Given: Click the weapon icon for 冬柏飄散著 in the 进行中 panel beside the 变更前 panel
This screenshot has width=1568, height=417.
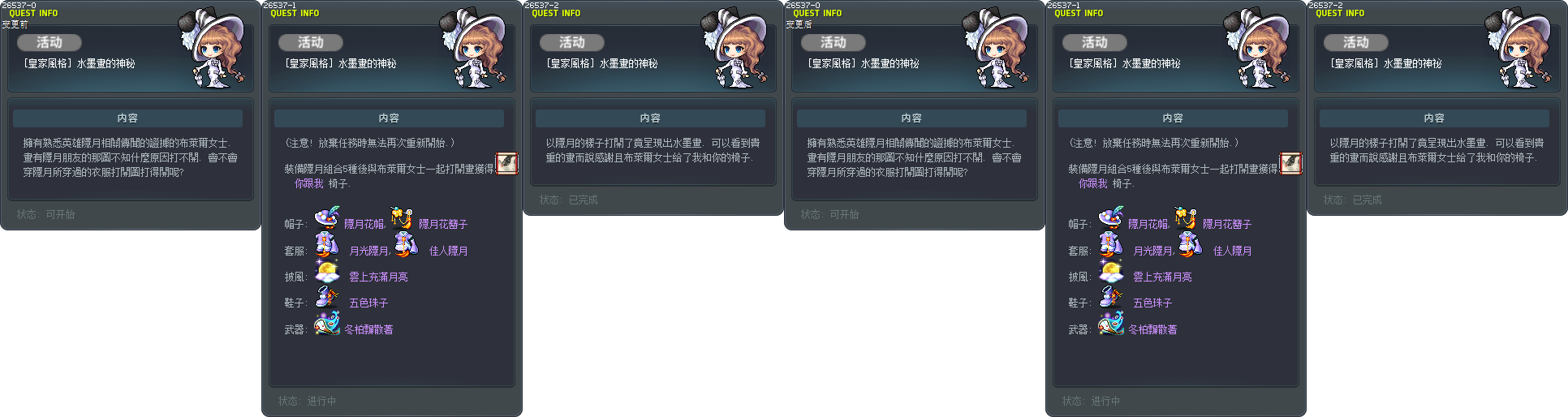Looking at the screenshot, I should point(327,324).
